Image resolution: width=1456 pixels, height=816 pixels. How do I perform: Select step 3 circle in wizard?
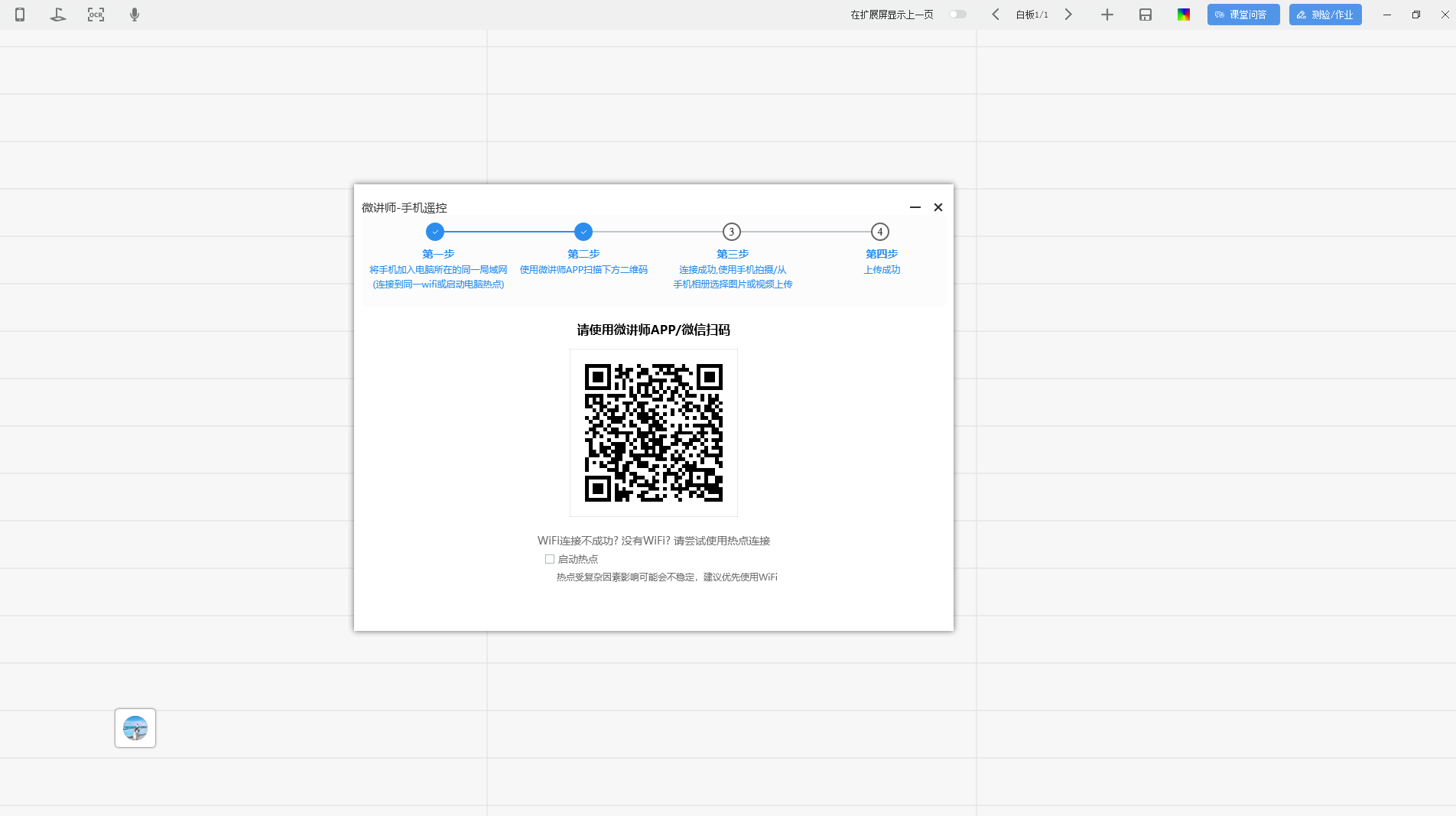(731, 232)
